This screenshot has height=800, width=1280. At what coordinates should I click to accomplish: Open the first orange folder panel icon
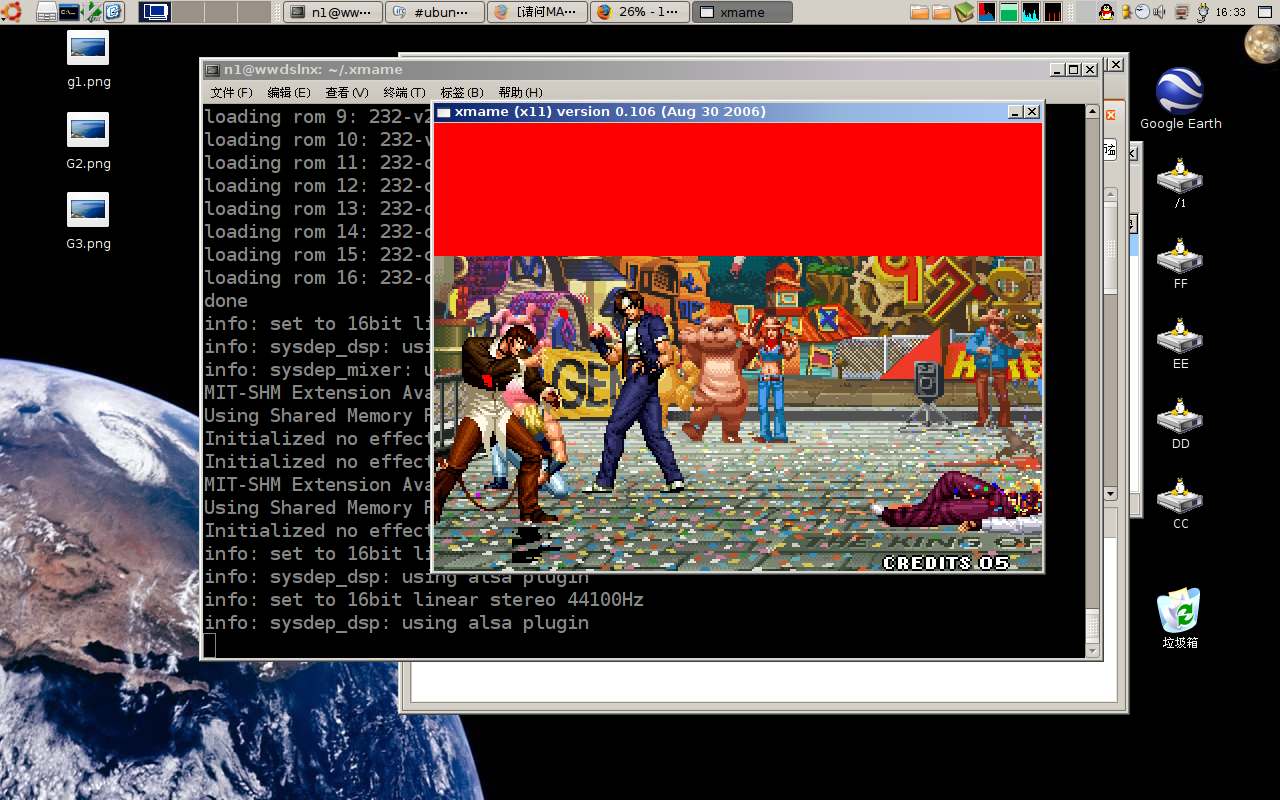[920, 12]
